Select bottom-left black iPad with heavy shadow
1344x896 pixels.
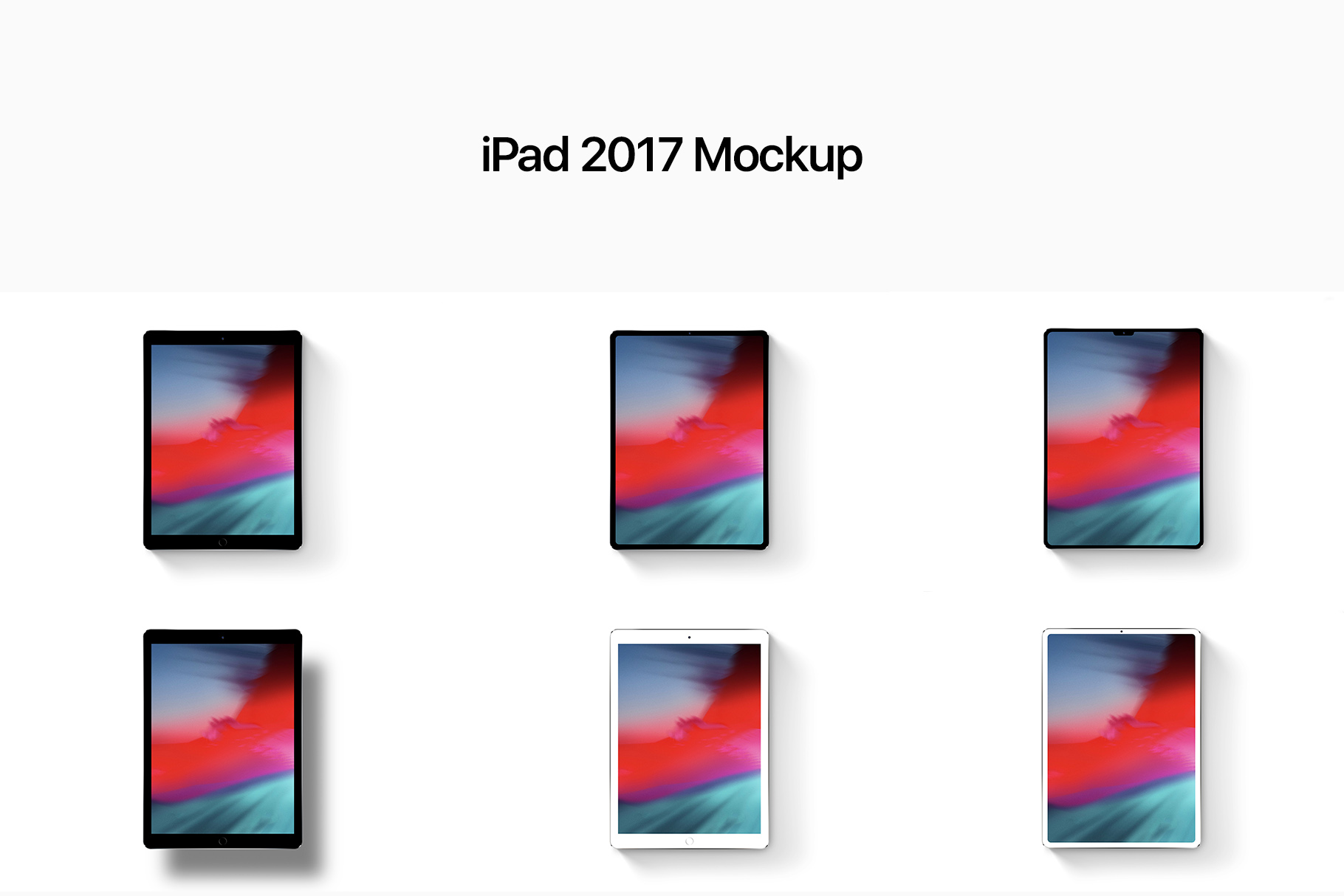click(222, 739)
